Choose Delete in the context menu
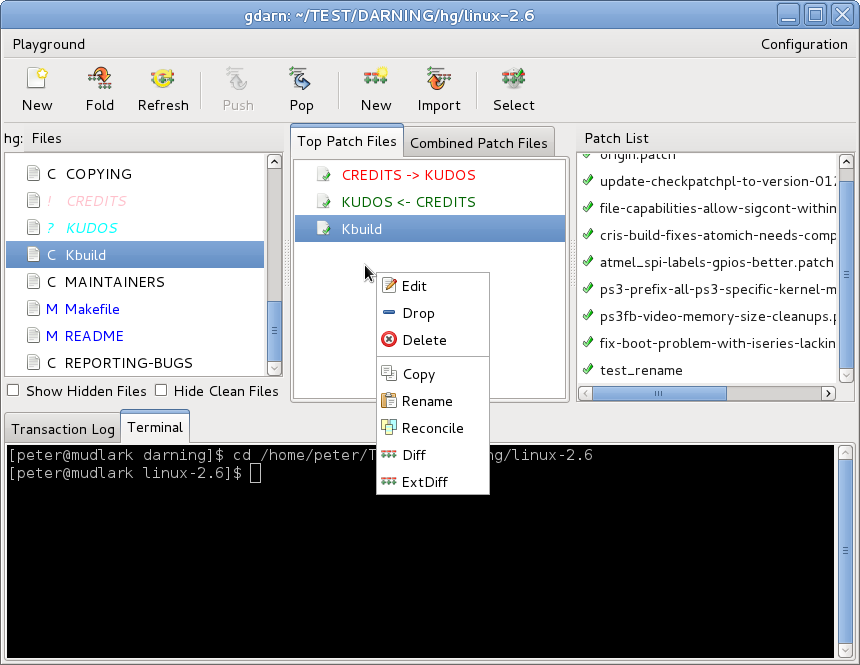860x665 pixels. [424, 340]
